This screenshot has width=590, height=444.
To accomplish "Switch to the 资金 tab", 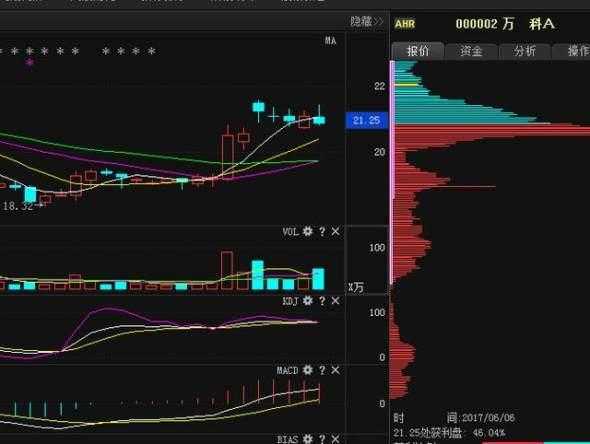I will coord(471,51).
